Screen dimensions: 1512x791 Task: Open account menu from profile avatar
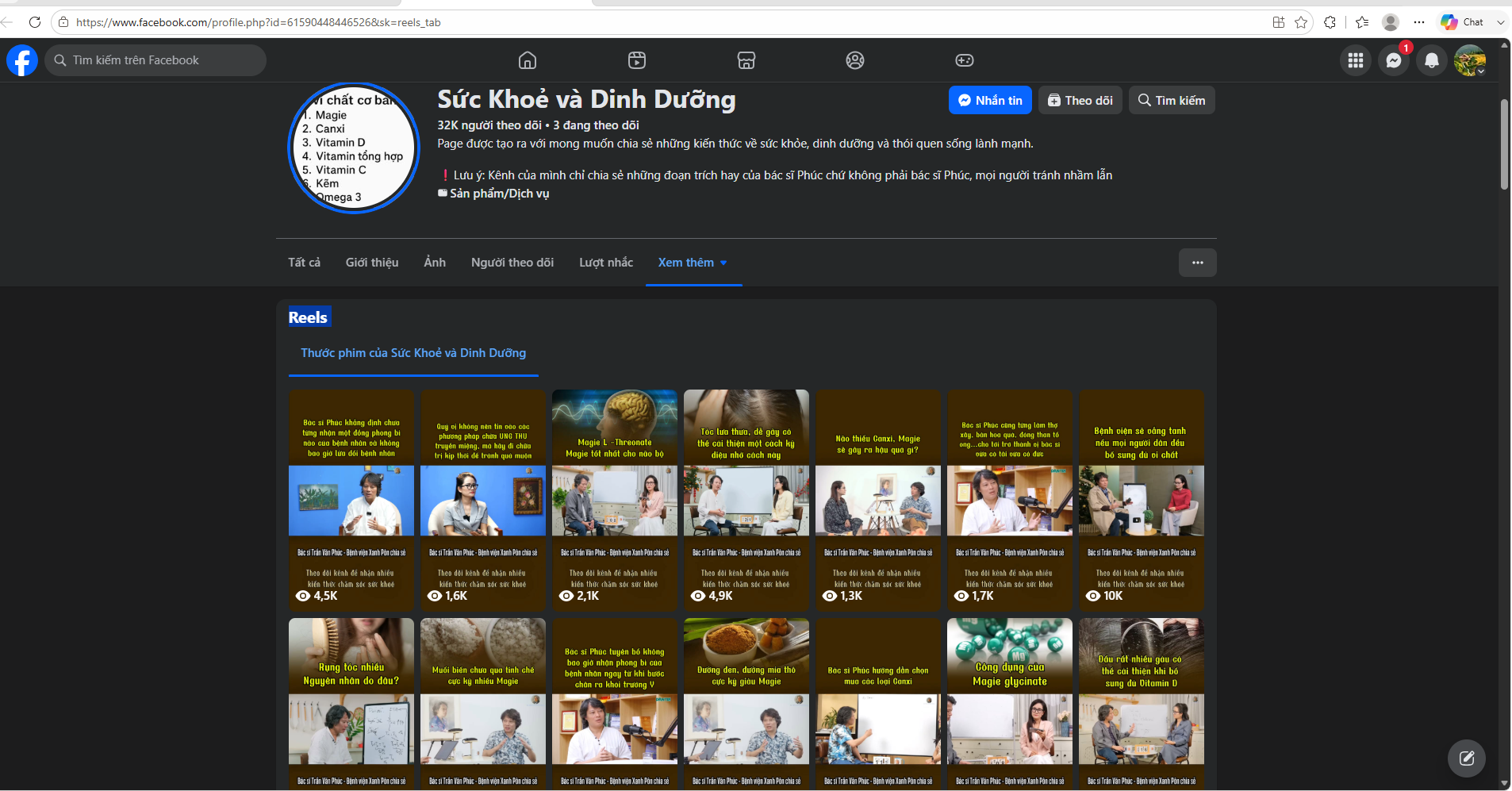pos(1470,60)
